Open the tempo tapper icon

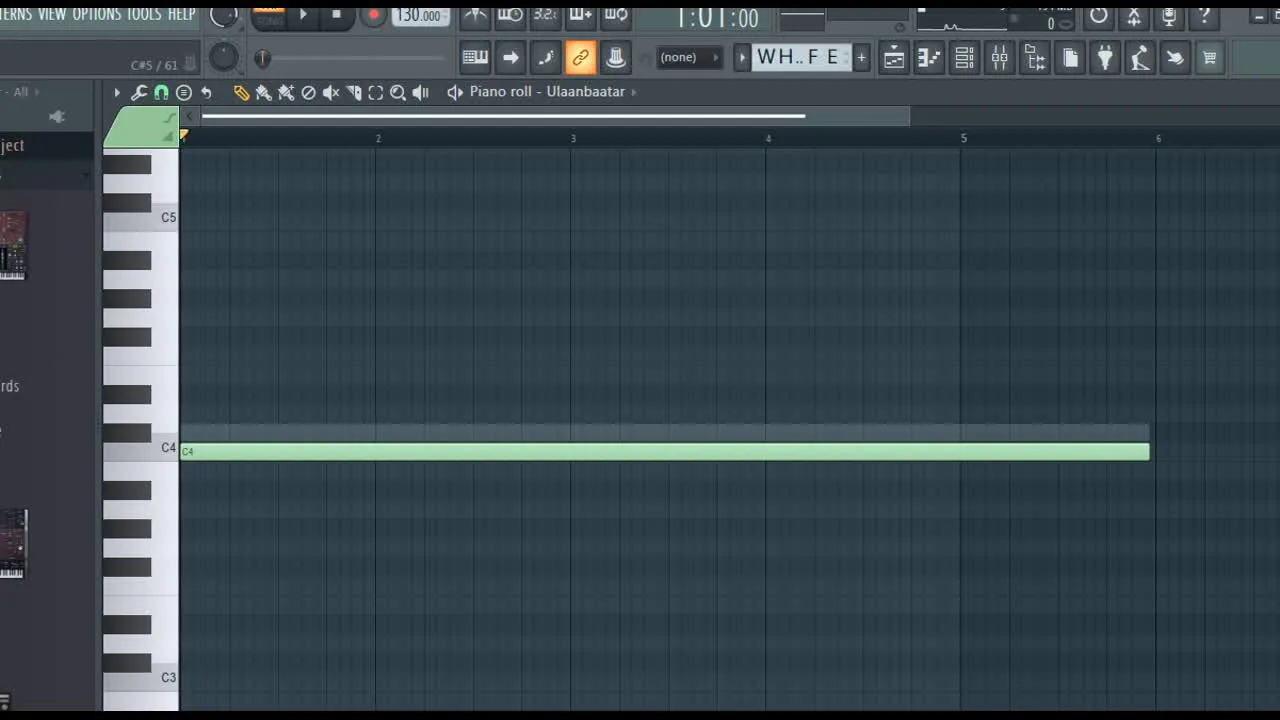[1140, 58]
